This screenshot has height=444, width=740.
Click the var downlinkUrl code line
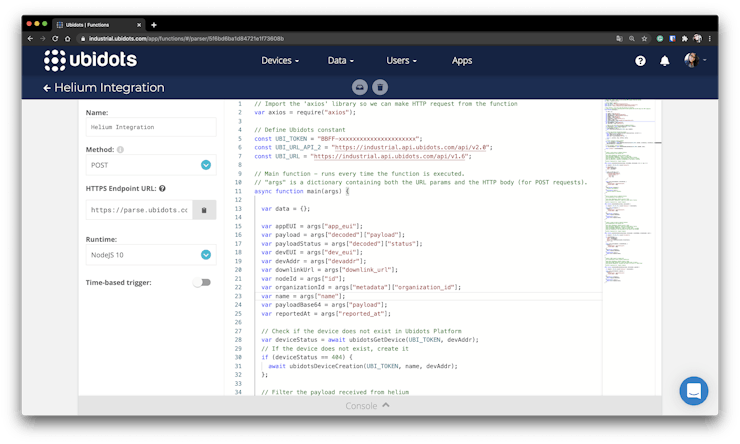point(329,270)
